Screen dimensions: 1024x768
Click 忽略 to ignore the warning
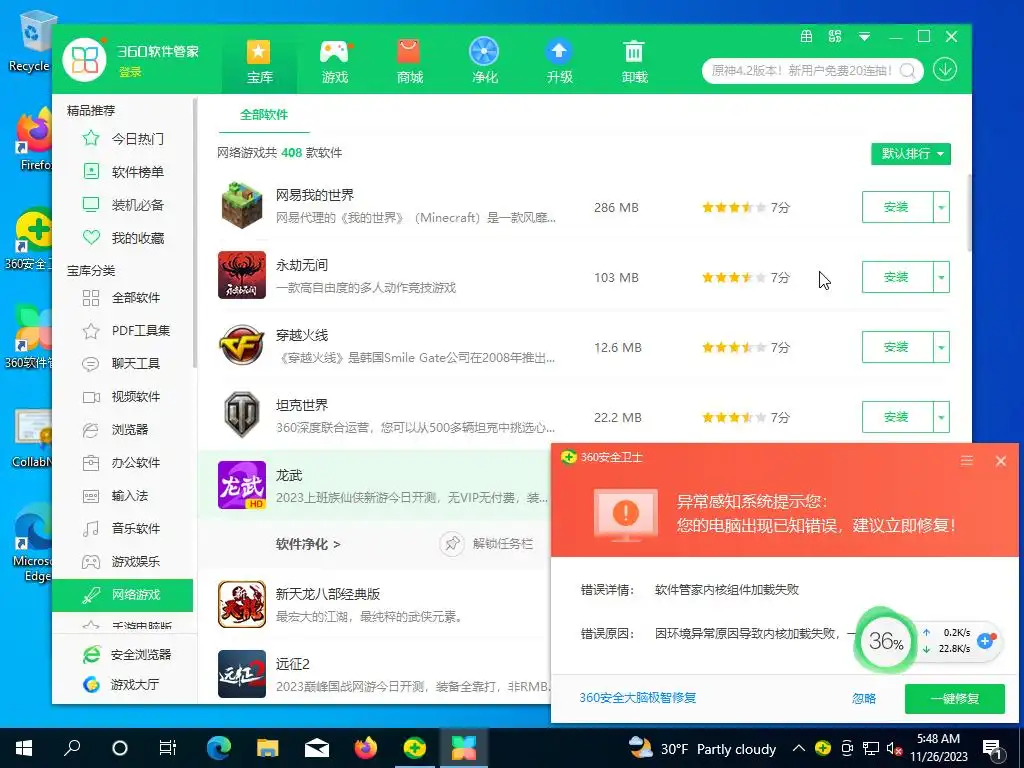[x=863, y=699]
